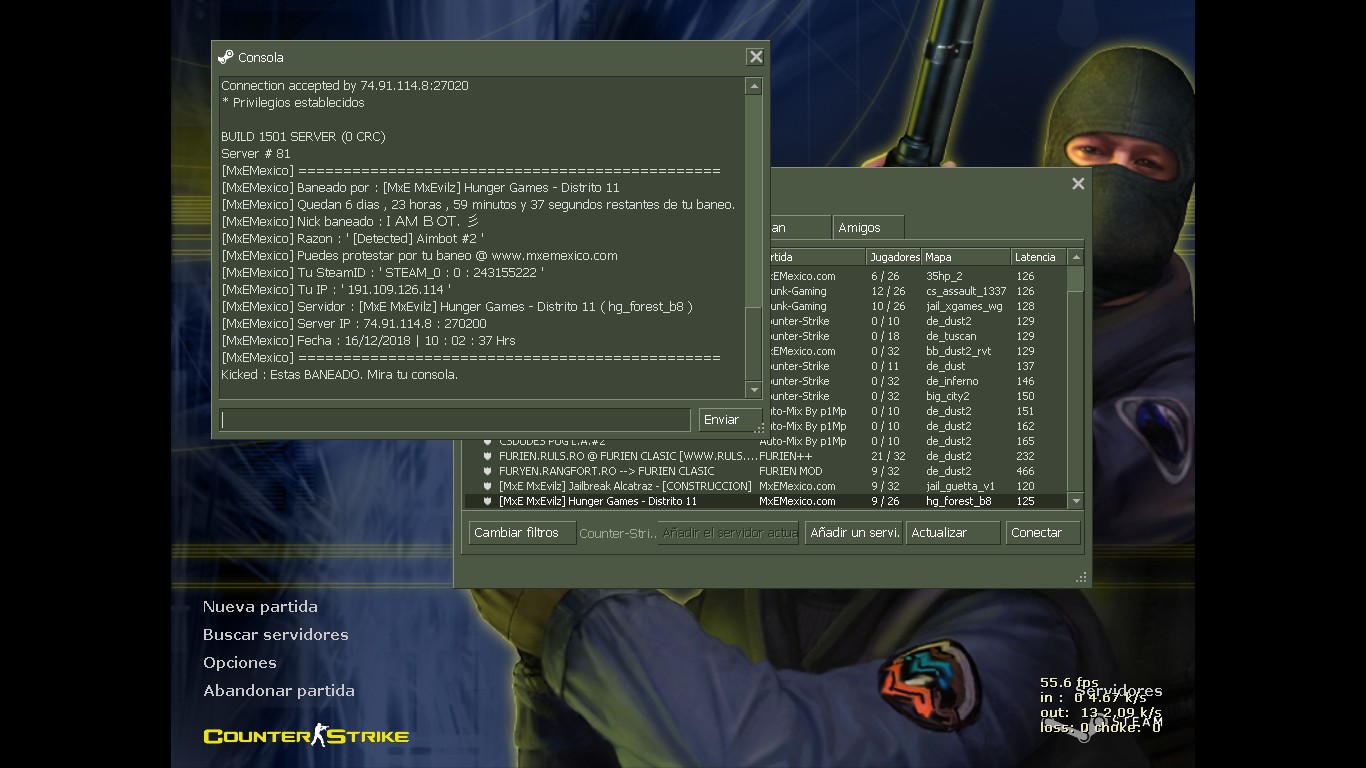Click the 12 / 26 players cell
1366x768 pixels.
[888, 291]
